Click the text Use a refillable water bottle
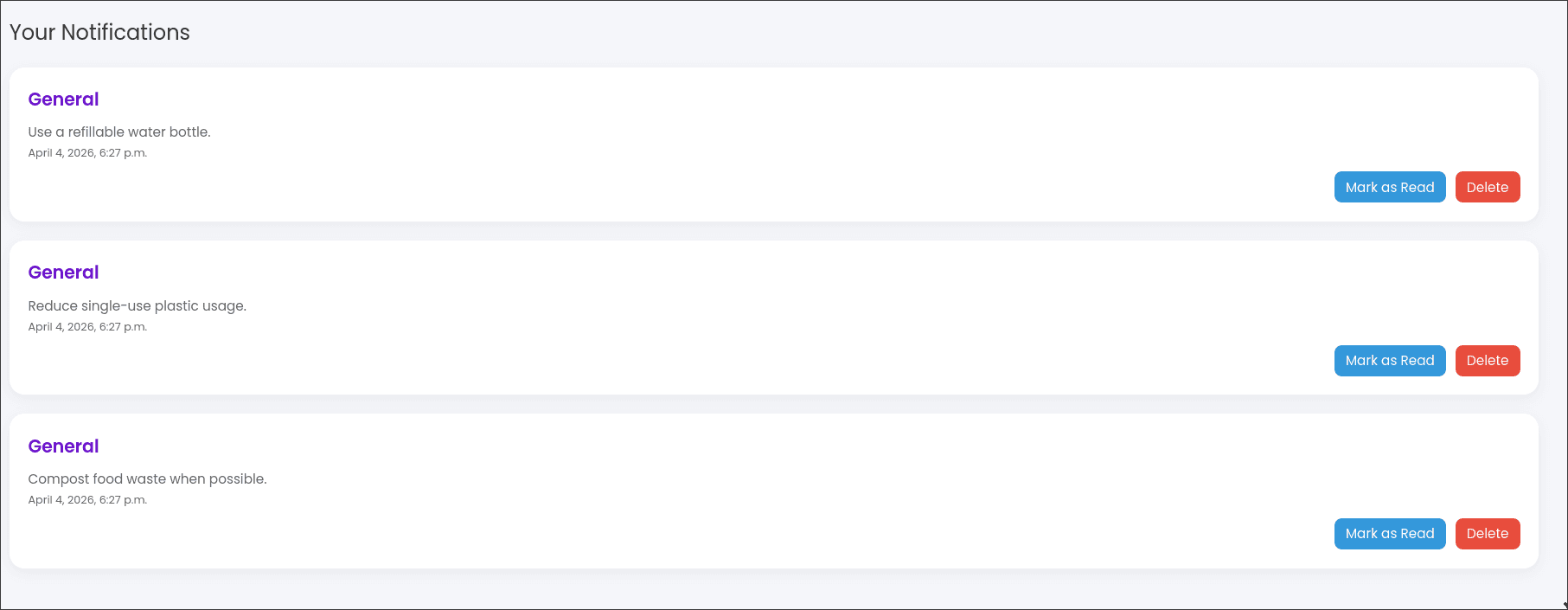This screenshot has width=1568, height=610. tap(119, 132)
